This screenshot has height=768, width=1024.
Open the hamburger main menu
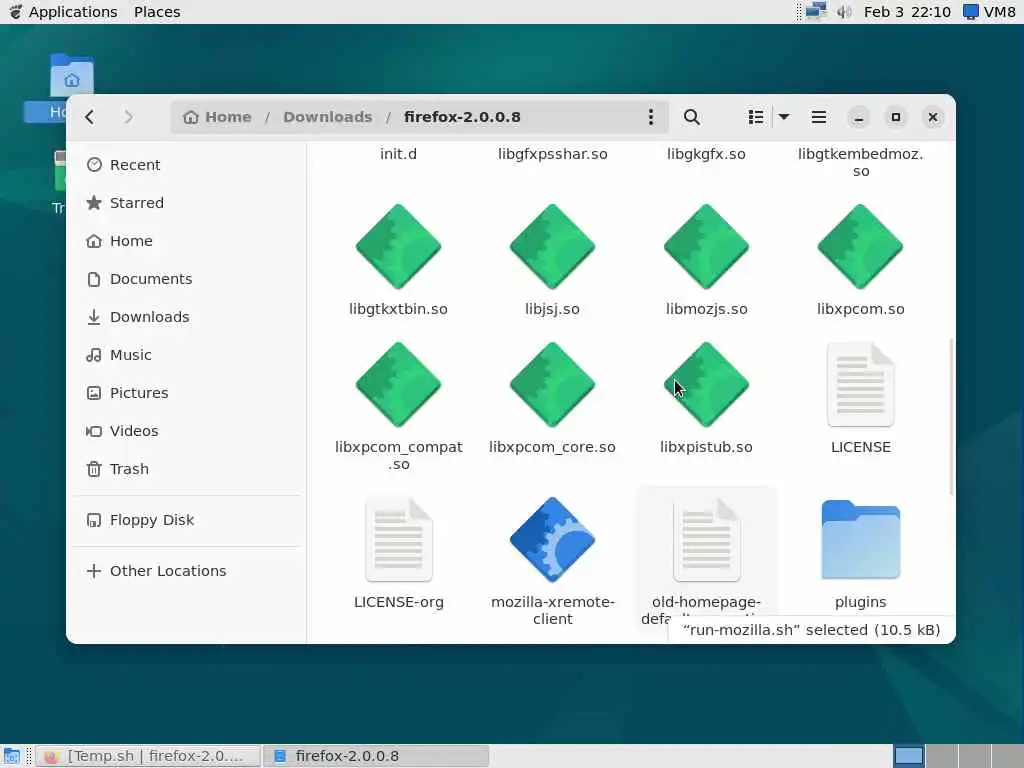[818, 118]
